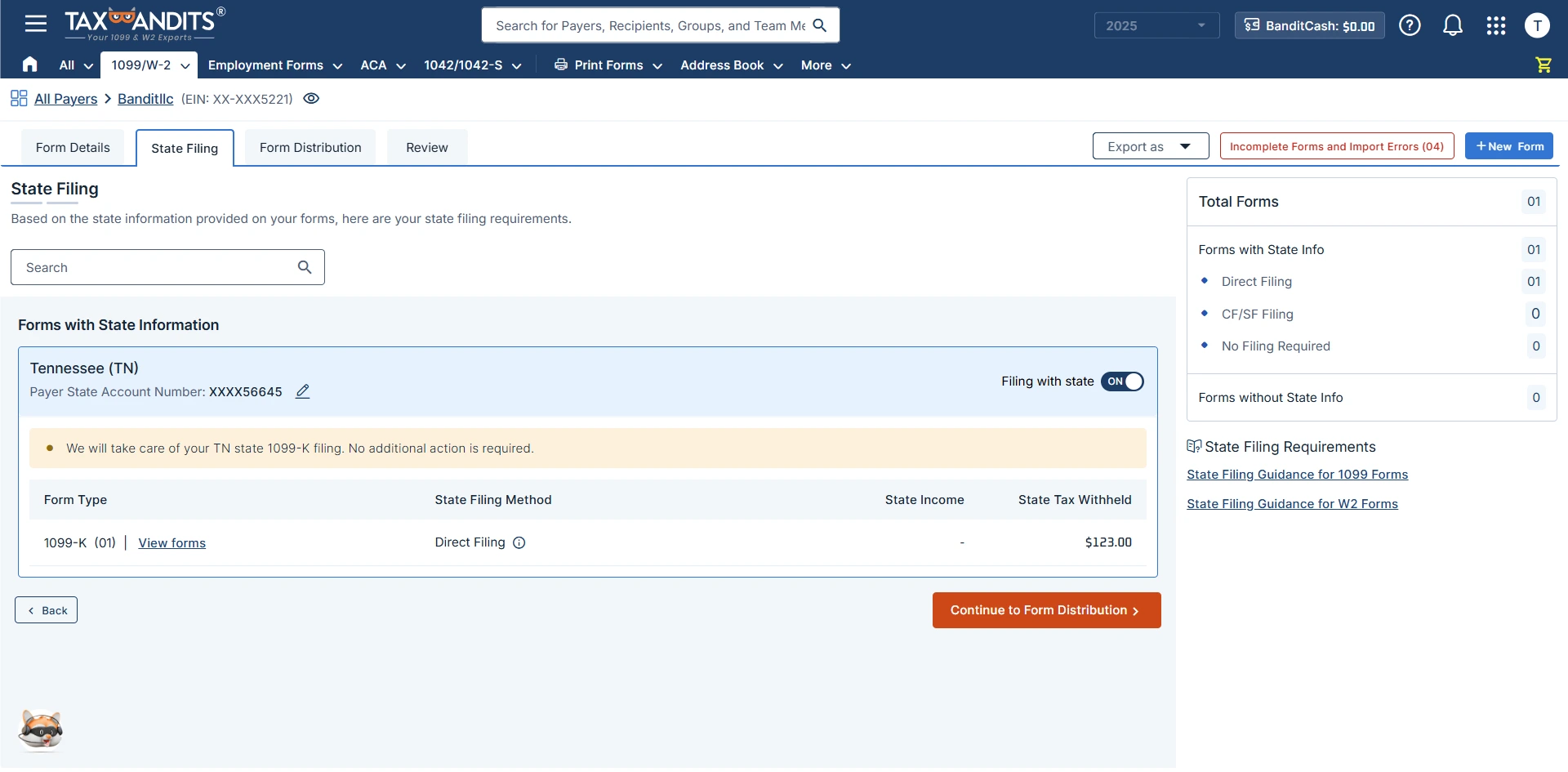This screenshot has width=1568, height=772.
Task: Open State Filing Guidance for W2 Forms
Action: click(1292, 503)
